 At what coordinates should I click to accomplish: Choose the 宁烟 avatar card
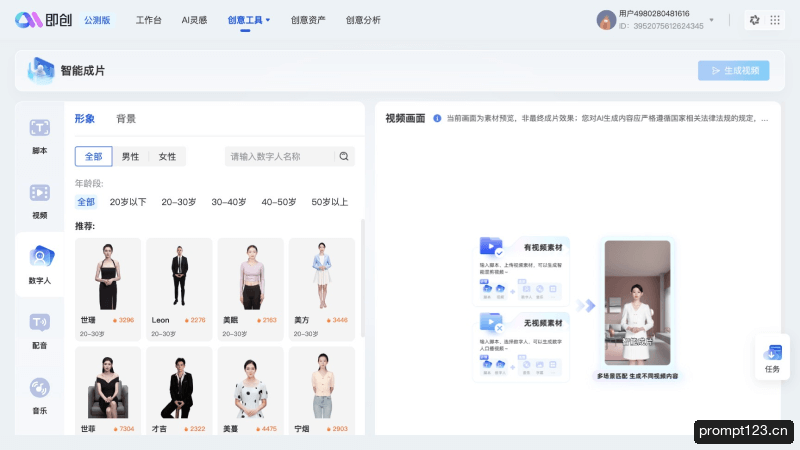point(322,391)
